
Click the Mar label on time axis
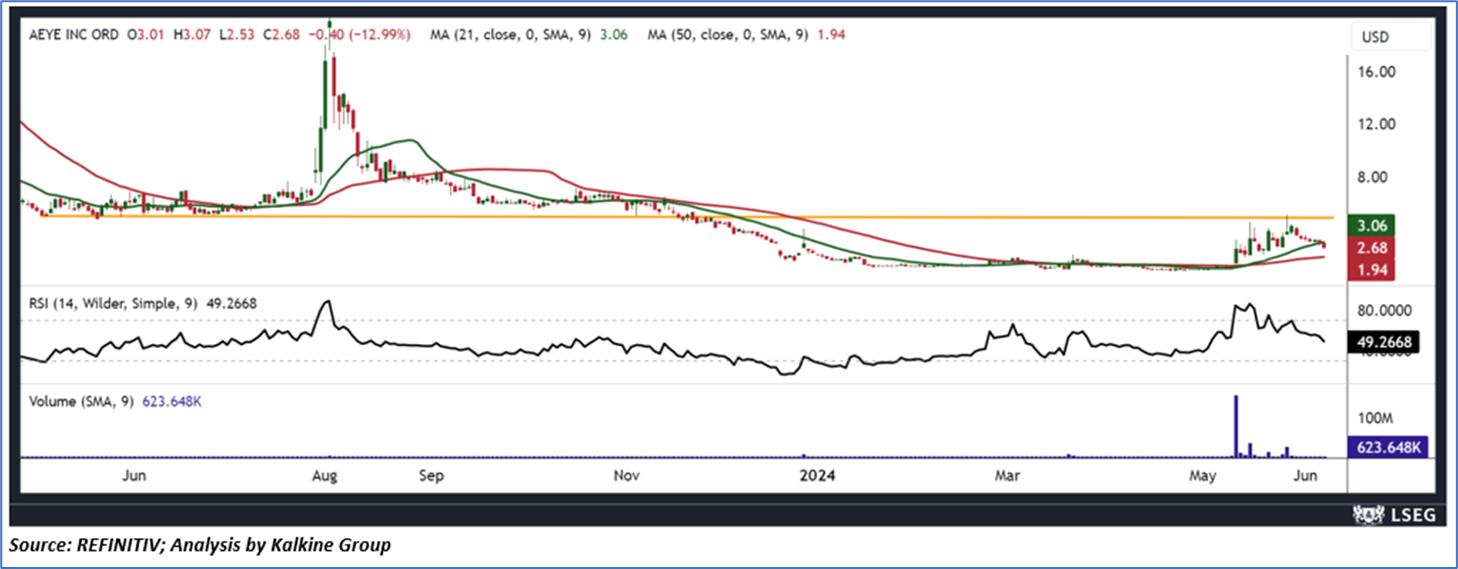pyautogui.click(x=1009, y=477)
